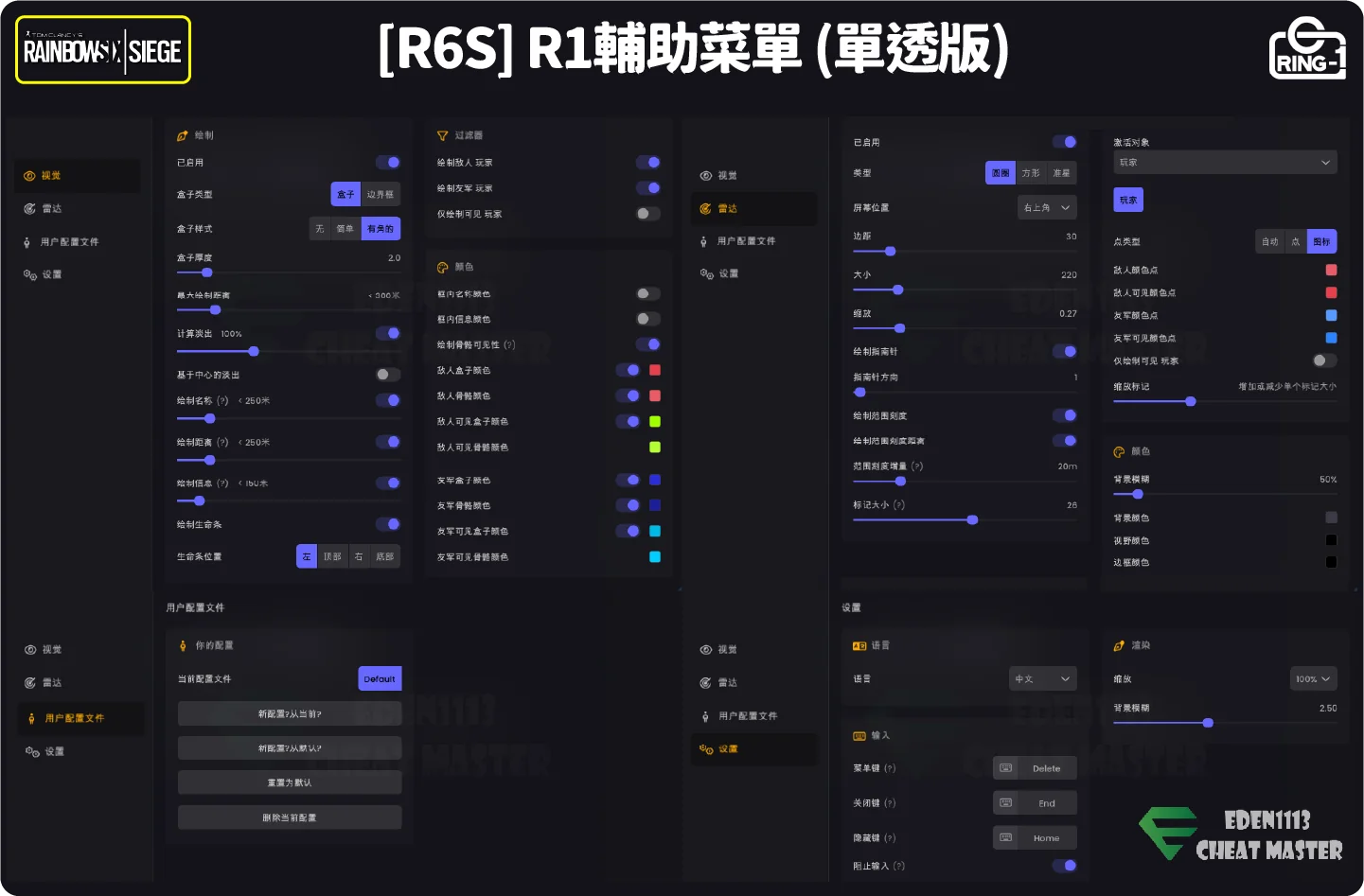Image resolution: width=1364 pixels, height=896 pixels.
Task: Click the pen icon beside 绘制 header
Action: [183, 136]
